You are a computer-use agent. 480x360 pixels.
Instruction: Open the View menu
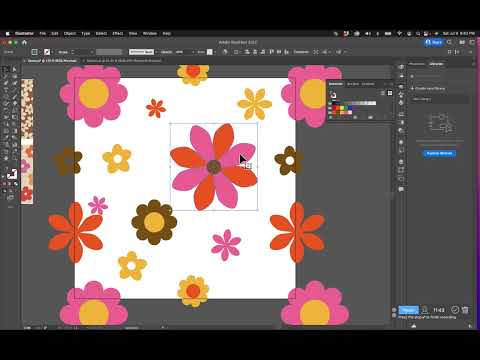tap(133, 33)
